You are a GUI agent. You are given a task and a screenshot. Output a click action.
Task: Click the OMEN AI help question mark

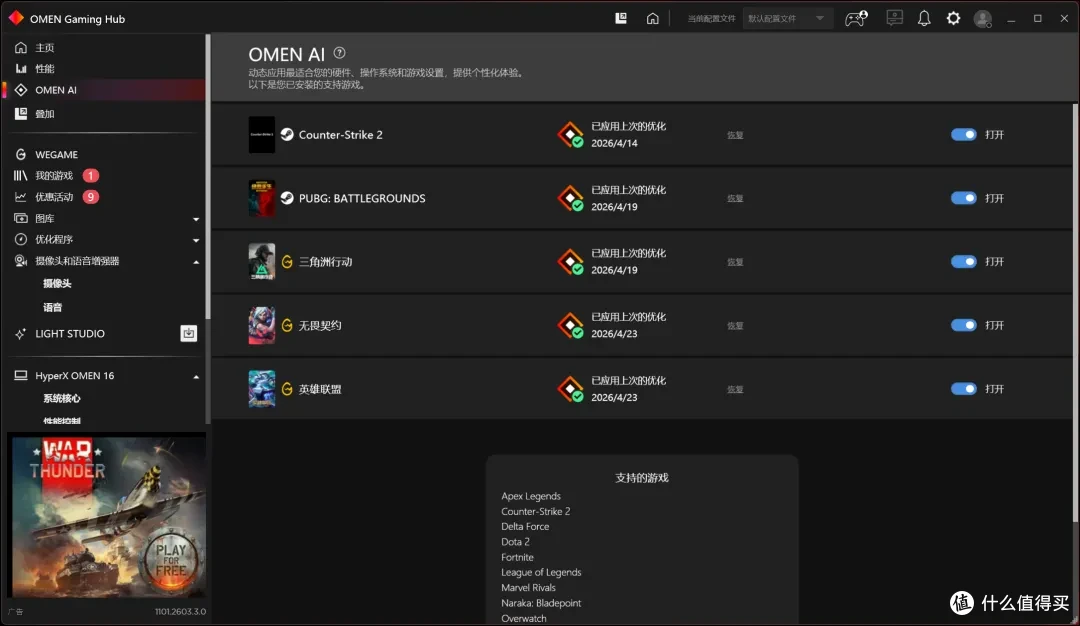point(340,53)
